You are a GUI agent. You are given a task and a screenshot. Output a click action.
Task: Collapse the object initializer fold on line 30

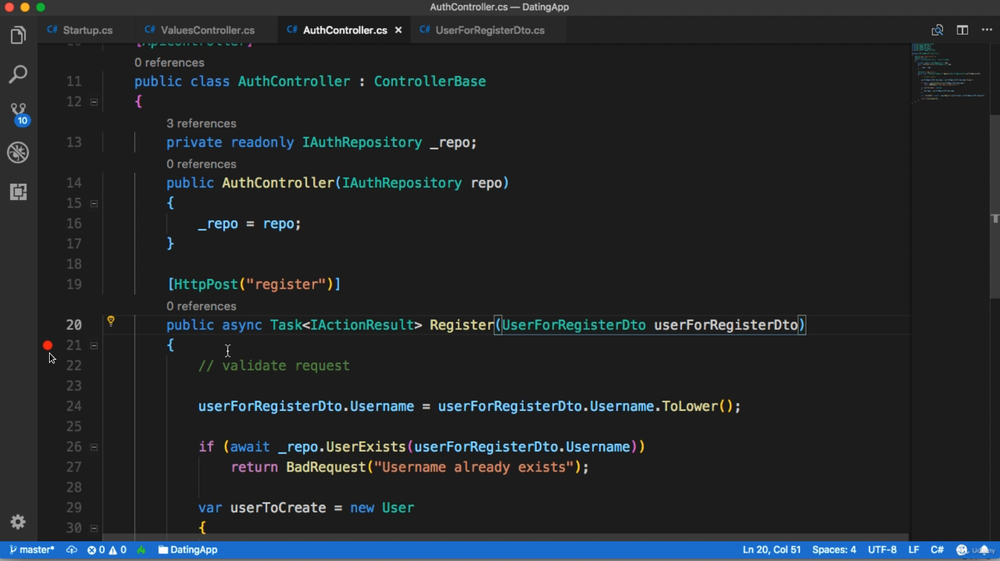pos(94,528)
